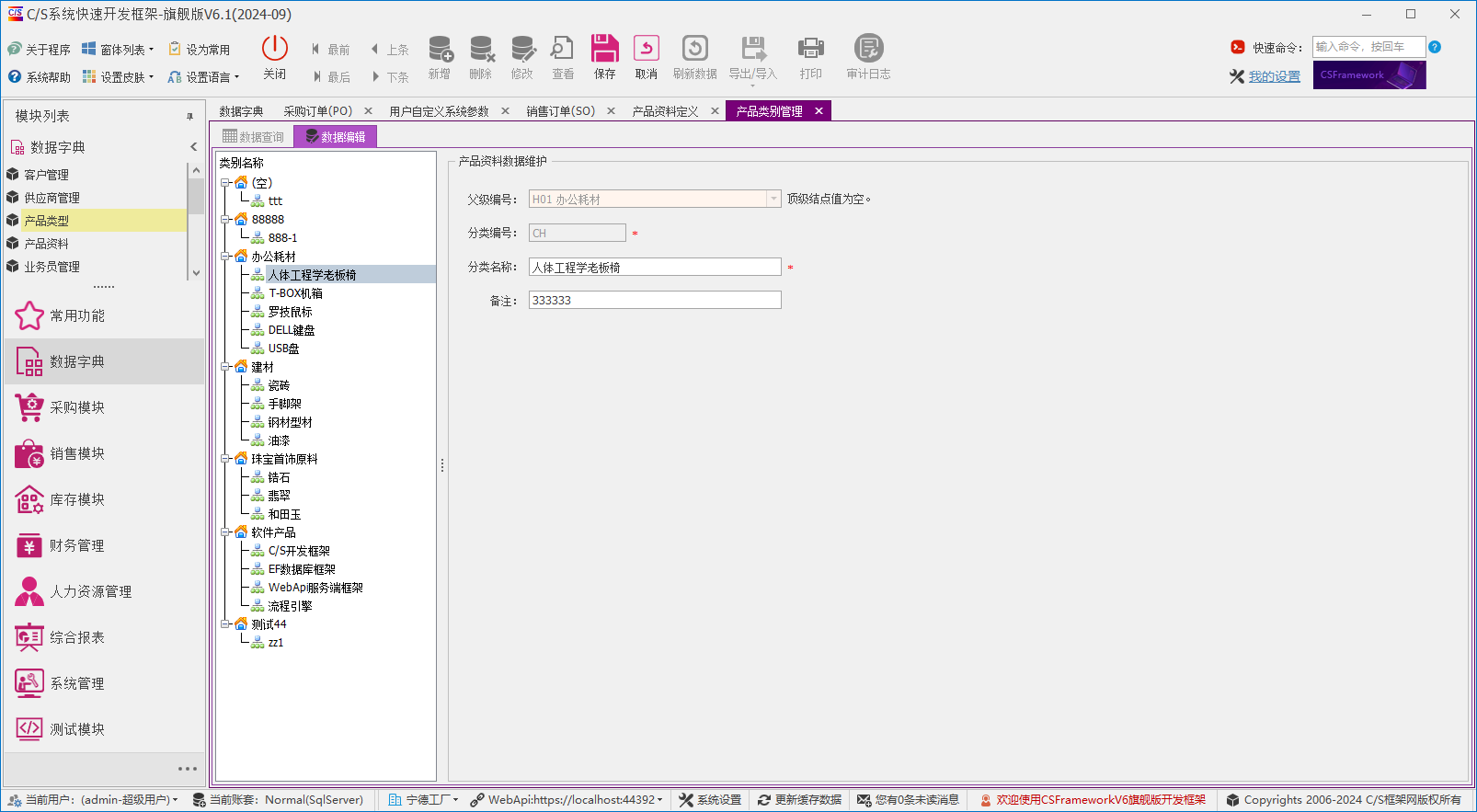Switch to the 用户自定义系统参数 tab
This screenshot has width=1477, height=812.
pos(439,111)
